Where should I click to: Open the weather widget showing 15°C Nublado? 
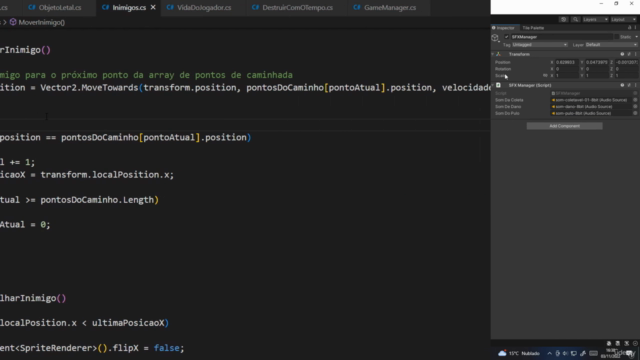(x=519, y=353)
